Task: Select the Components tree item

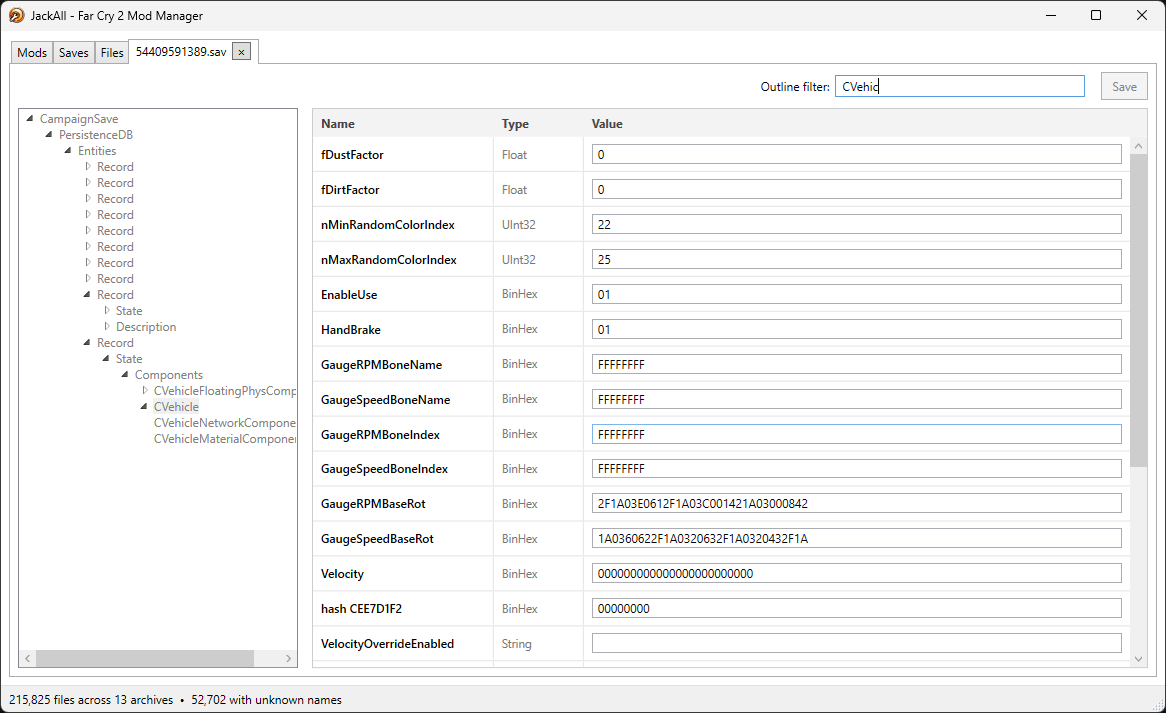Action: [x=169, y=375]
